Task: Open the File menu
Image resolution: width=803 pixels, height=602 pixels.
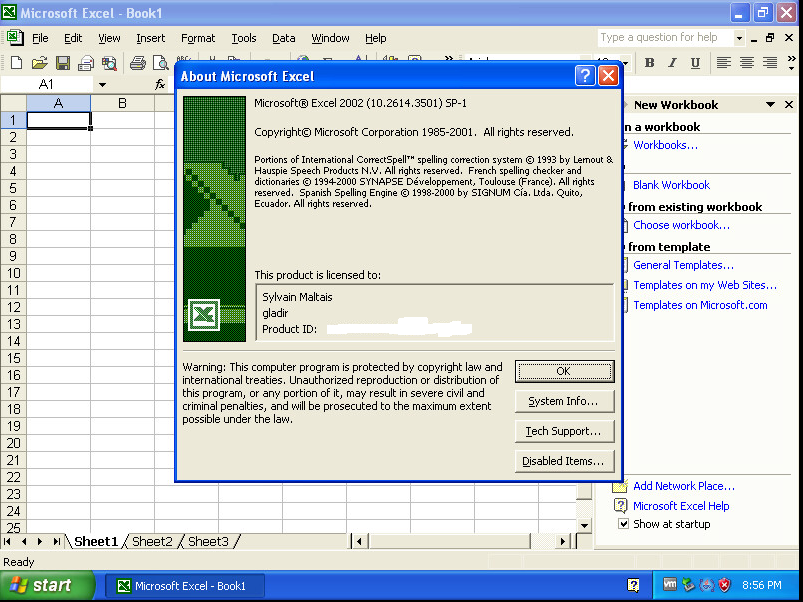Action: pyautogui.click(x=40, y=38)
